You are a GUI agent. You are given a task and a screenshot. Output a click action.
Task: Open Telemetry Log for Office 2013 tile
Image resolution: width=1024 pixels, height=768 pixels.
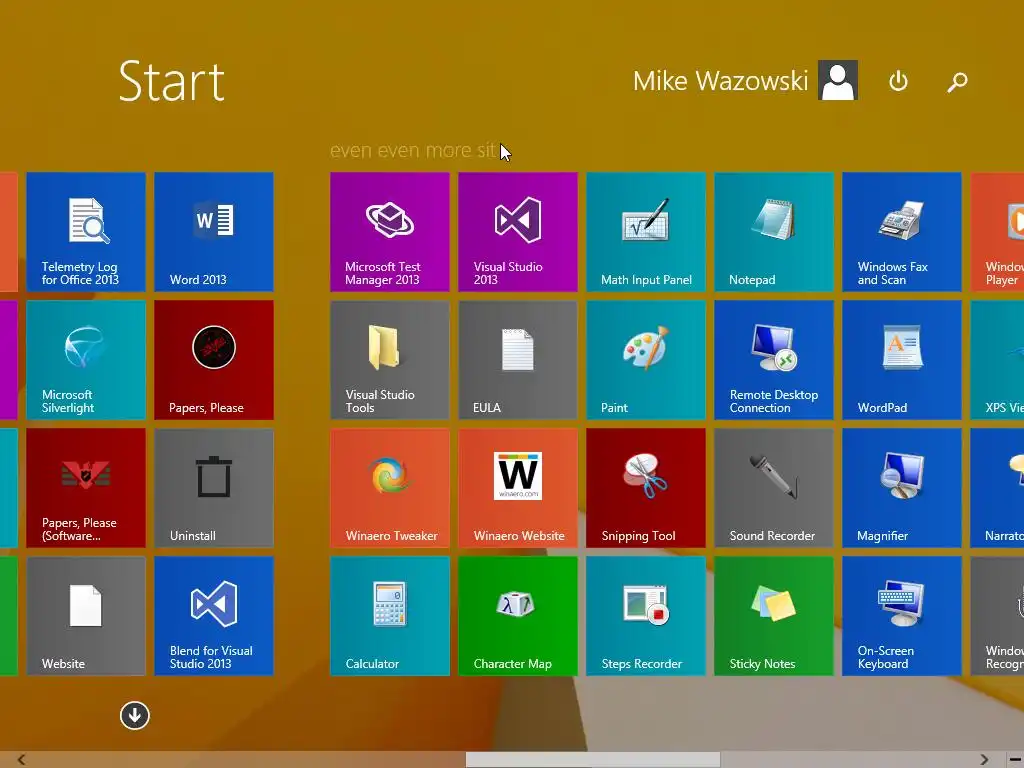(86, 232)
